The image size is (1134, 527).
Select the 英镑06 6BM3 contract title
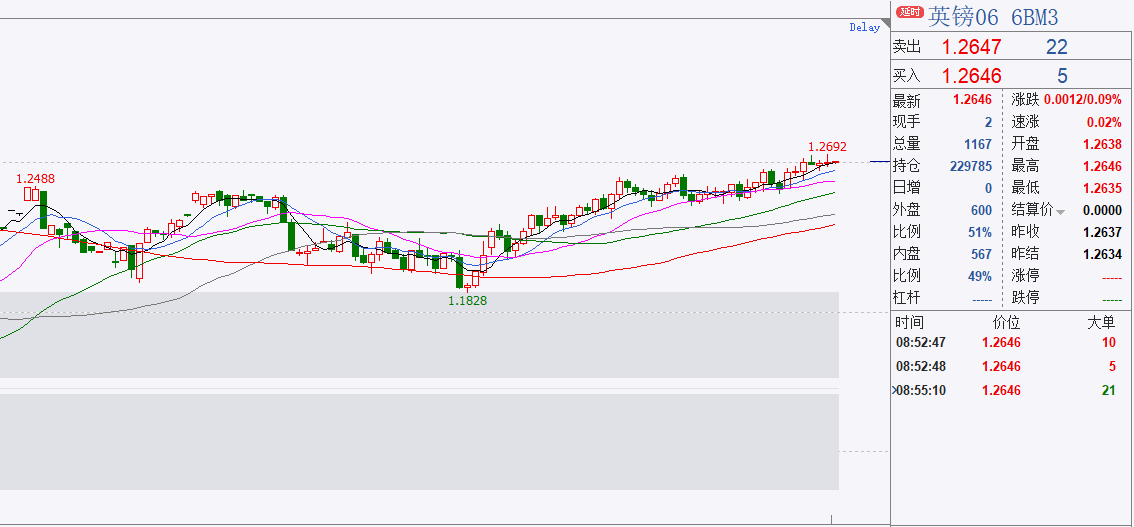pyautogui.click(x=992, y=16)
